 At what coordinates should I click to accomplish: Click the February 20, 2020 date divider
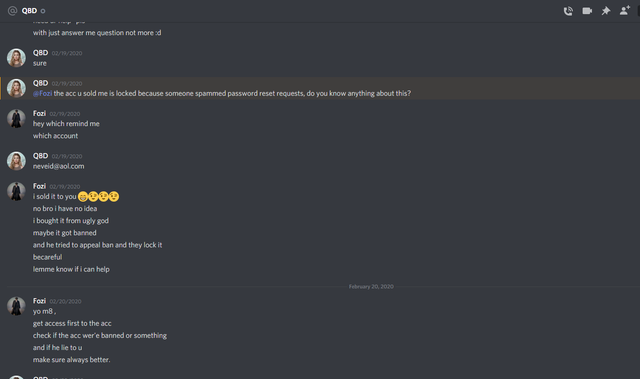(x=371, y=286)
